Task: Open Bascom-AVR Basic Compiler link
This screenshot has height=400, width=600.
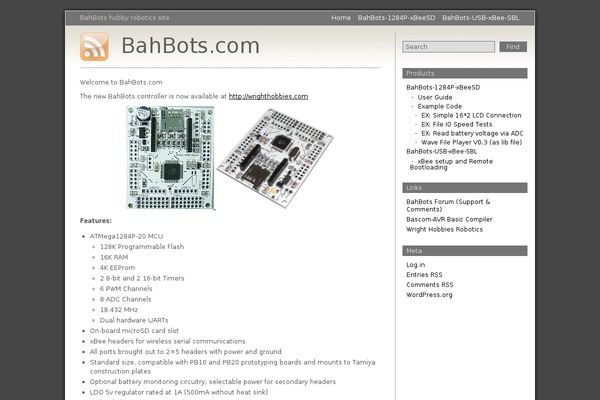Action: pyautogui.click(x=449, y=219)
